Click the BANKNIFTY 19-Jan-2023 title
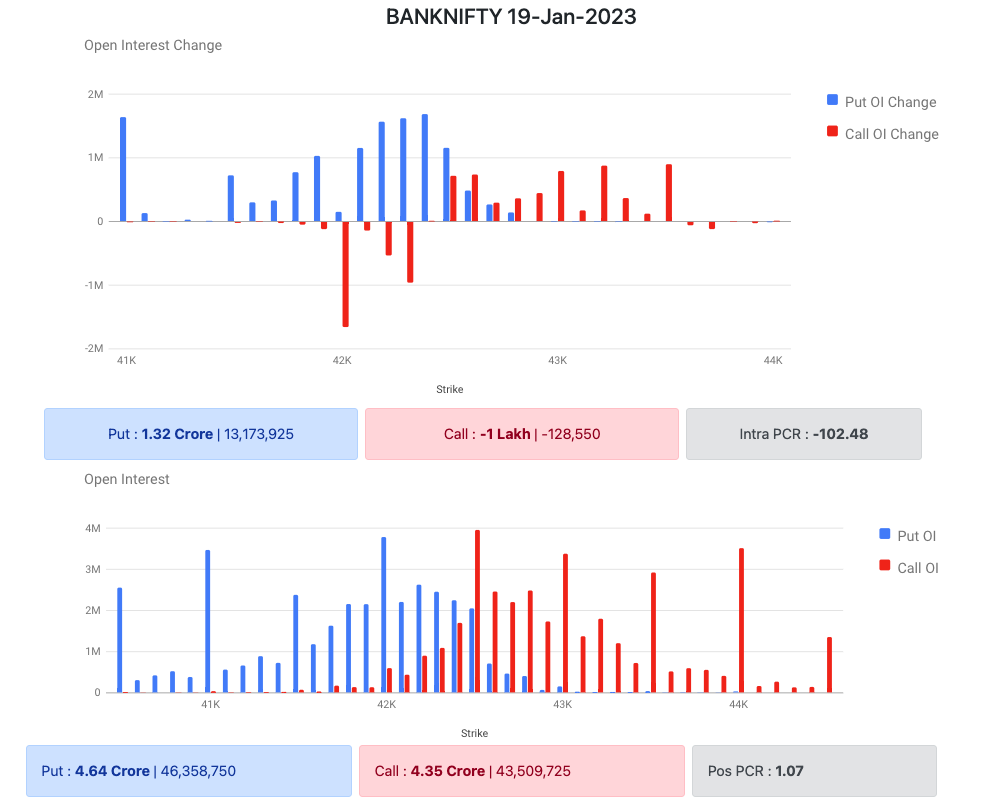Screen dimensions: 982x808 pyautogui.click(x=511, y=17)
